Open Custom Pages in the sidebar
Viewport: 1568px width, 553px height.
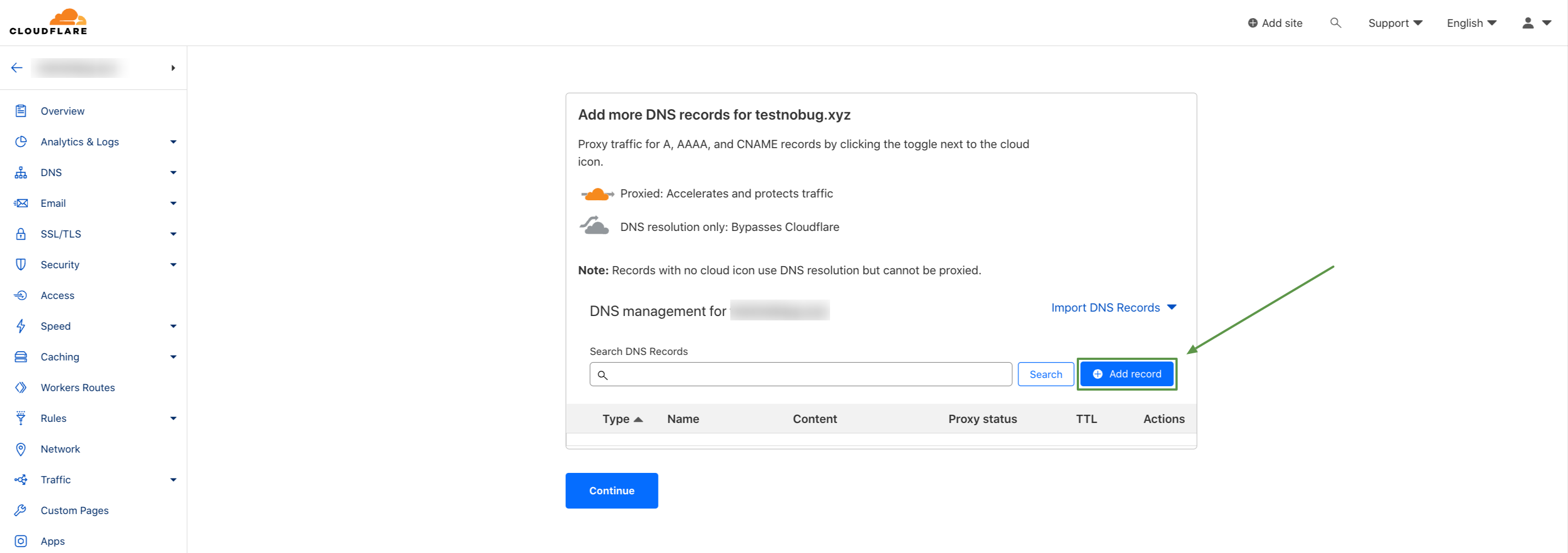(74, 510)
